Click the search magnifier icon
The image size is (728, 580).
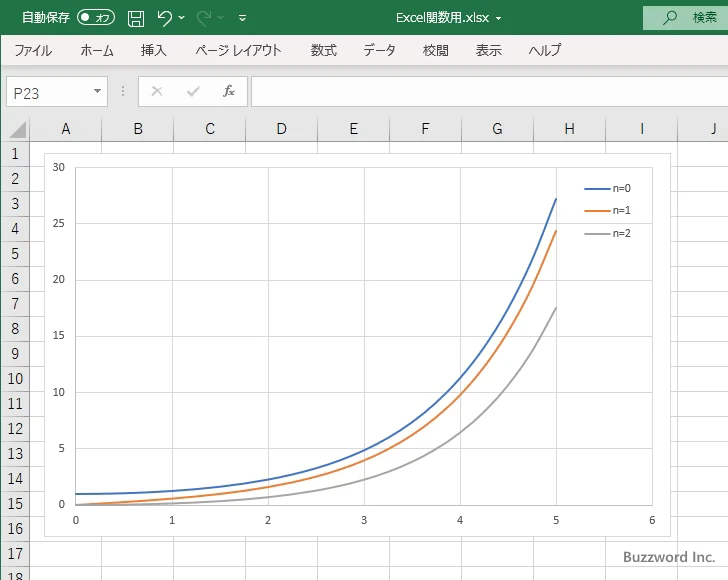669,18
